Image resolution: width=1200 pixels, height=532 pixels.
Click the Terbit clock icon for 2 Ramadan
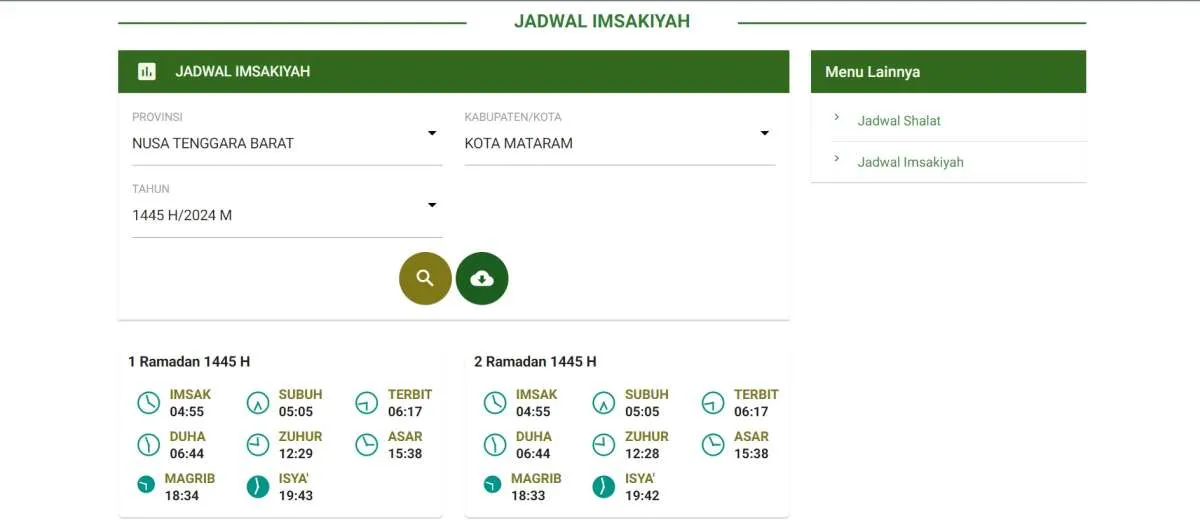713,403
